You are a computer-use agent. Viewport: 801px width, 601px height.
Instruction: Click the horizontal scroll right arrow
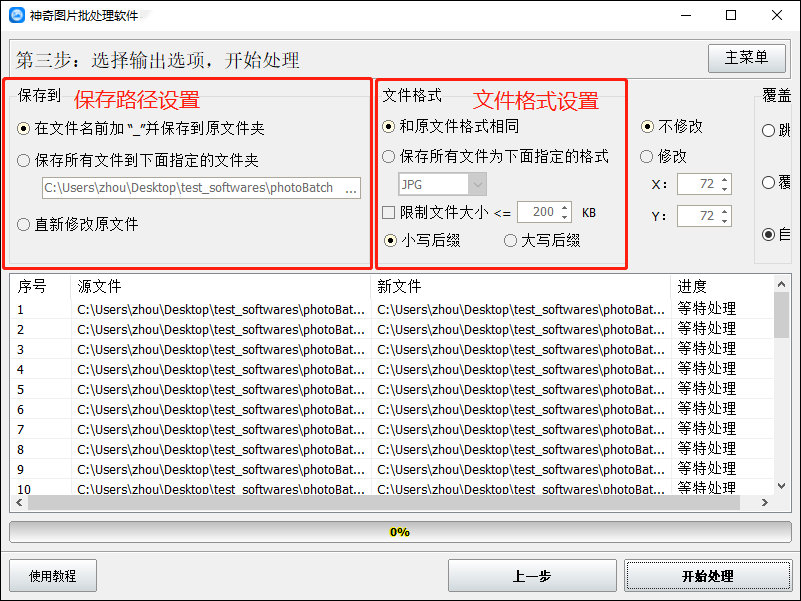click(x=764, y=503)
